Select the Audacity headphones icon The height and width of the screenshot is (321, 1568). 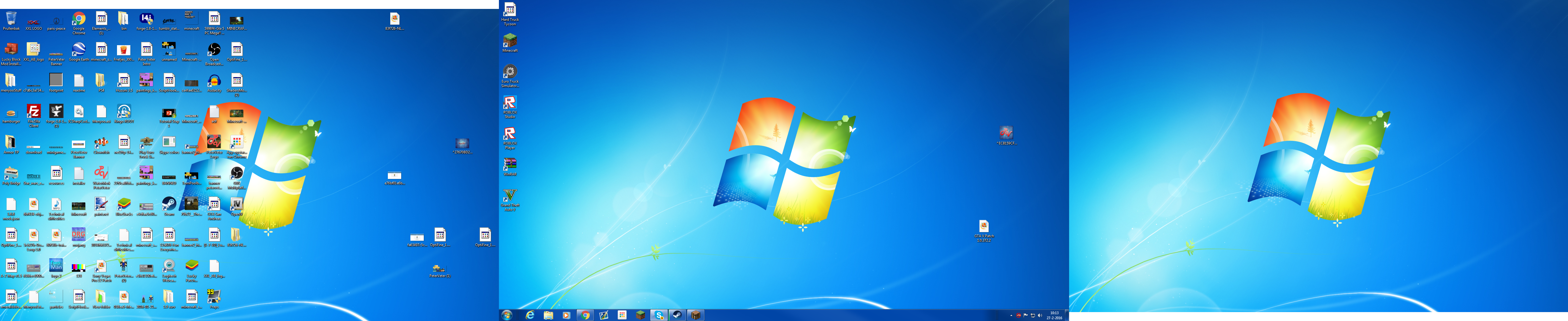click(x=214, y=83)
